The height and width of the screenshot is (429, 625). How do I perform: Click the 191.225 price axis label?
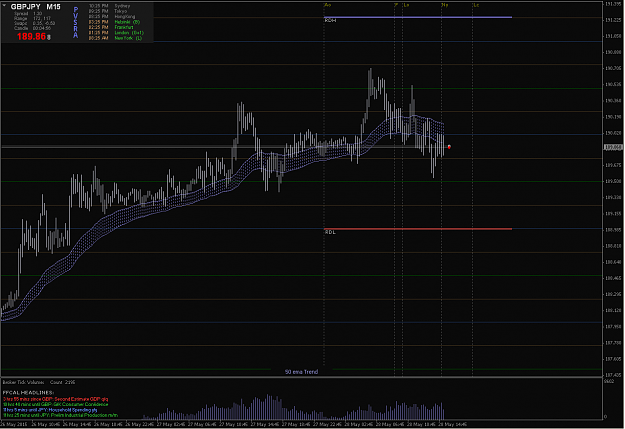coord(613,20)
